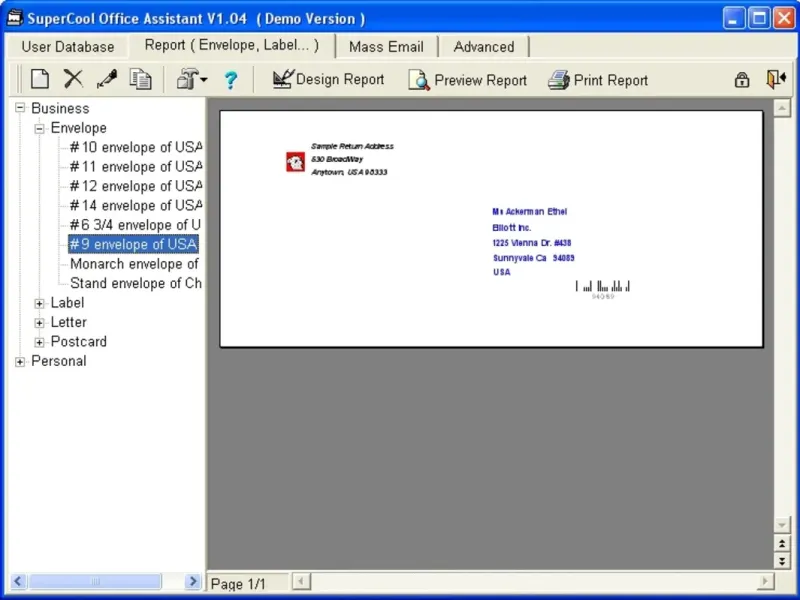This screenshot has height=600, width=800.
Task: Click the recipient name Ms Ackerman Ethel
Action: click(530, 212)
